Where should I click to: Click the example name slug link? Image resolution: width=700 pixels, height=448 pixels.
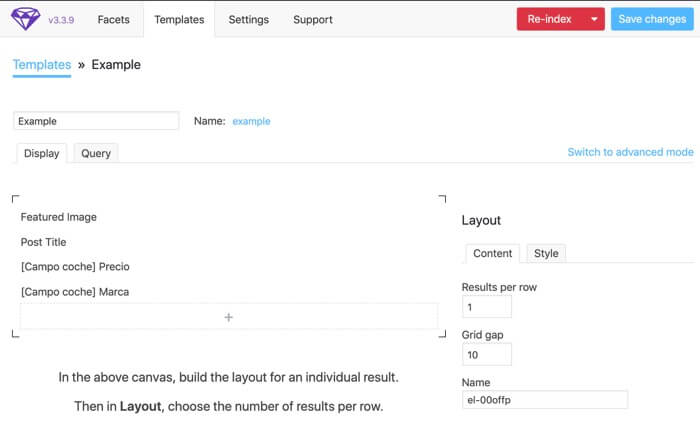tap(251, 121)
